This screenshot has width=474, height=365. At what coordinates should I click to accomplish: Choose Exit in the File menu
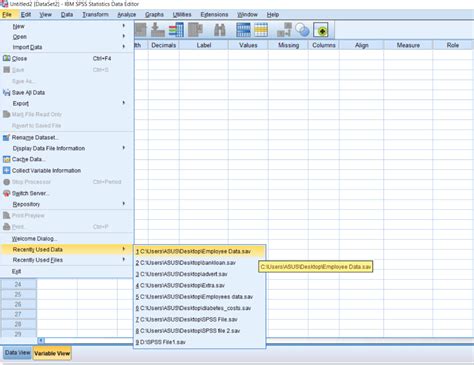click(67, 271)
